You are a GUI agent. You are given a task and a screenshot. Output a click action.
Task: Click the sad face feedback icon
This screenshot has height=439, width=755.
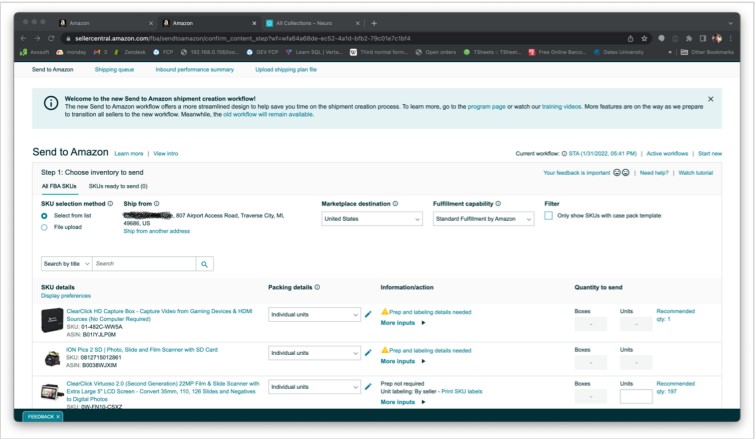(x=625, y=172)
